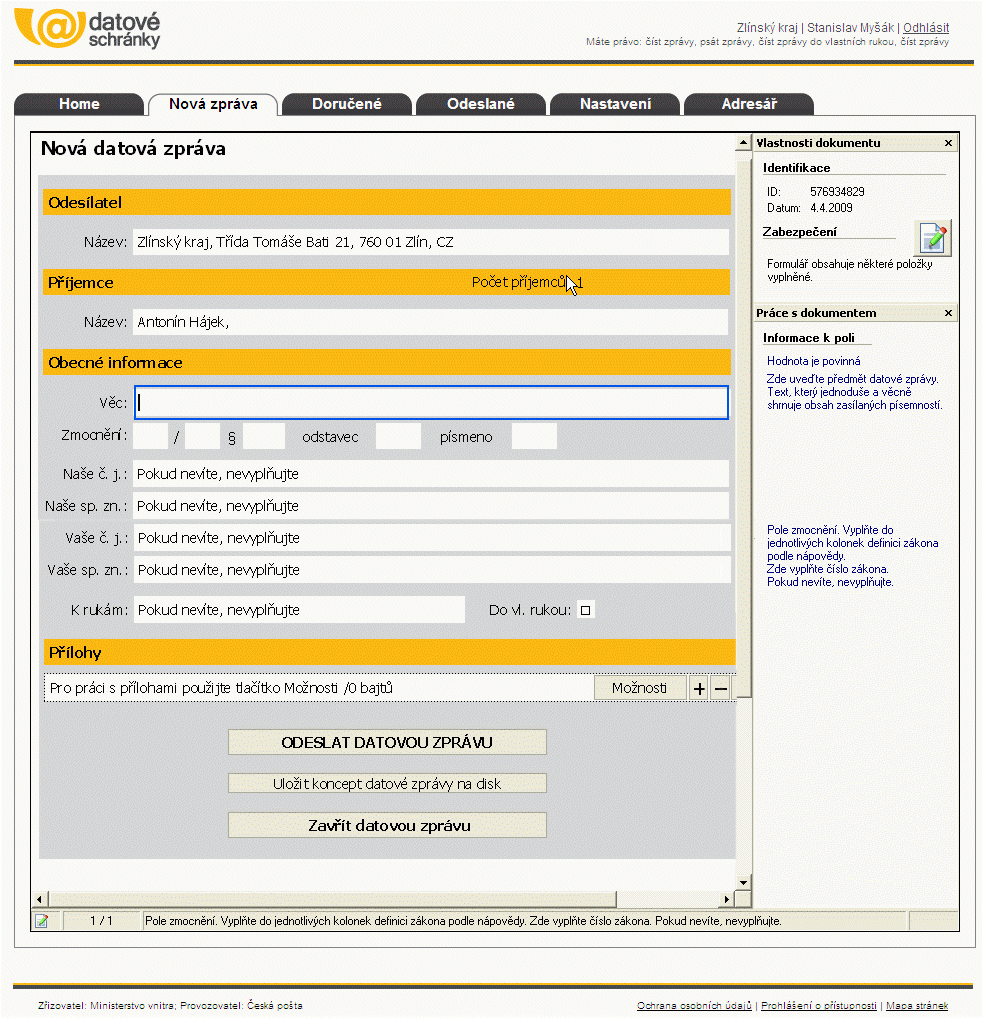
Task: Click the Odesílatel section header
Action: point(386,203)
